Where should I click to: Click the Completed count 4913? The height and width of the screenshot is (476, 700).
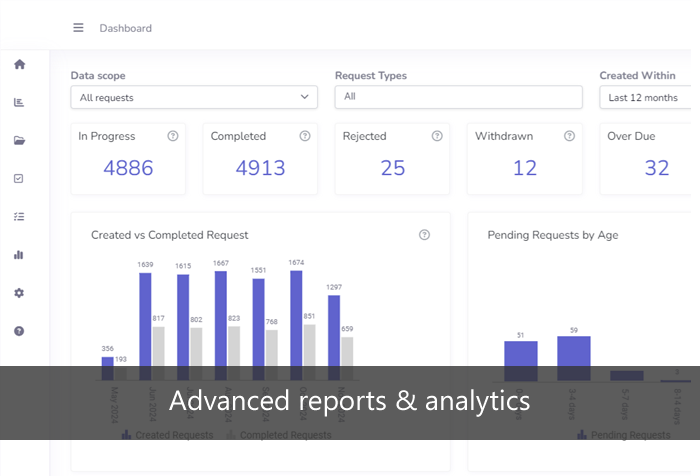tap(260, 168)
